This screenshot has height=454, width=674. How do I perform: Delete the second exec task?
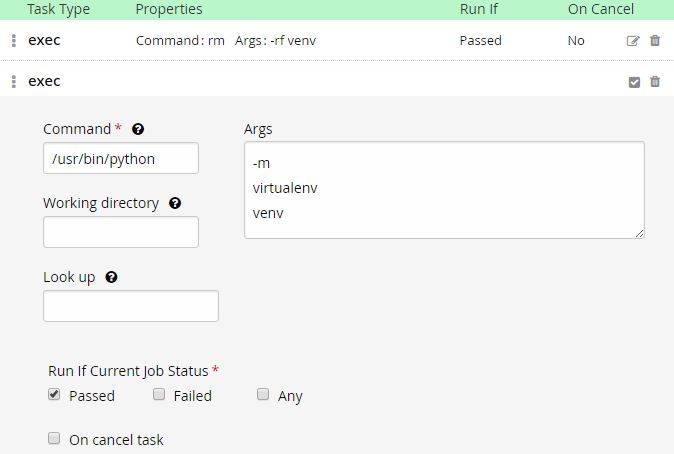(x=655, y=81)
